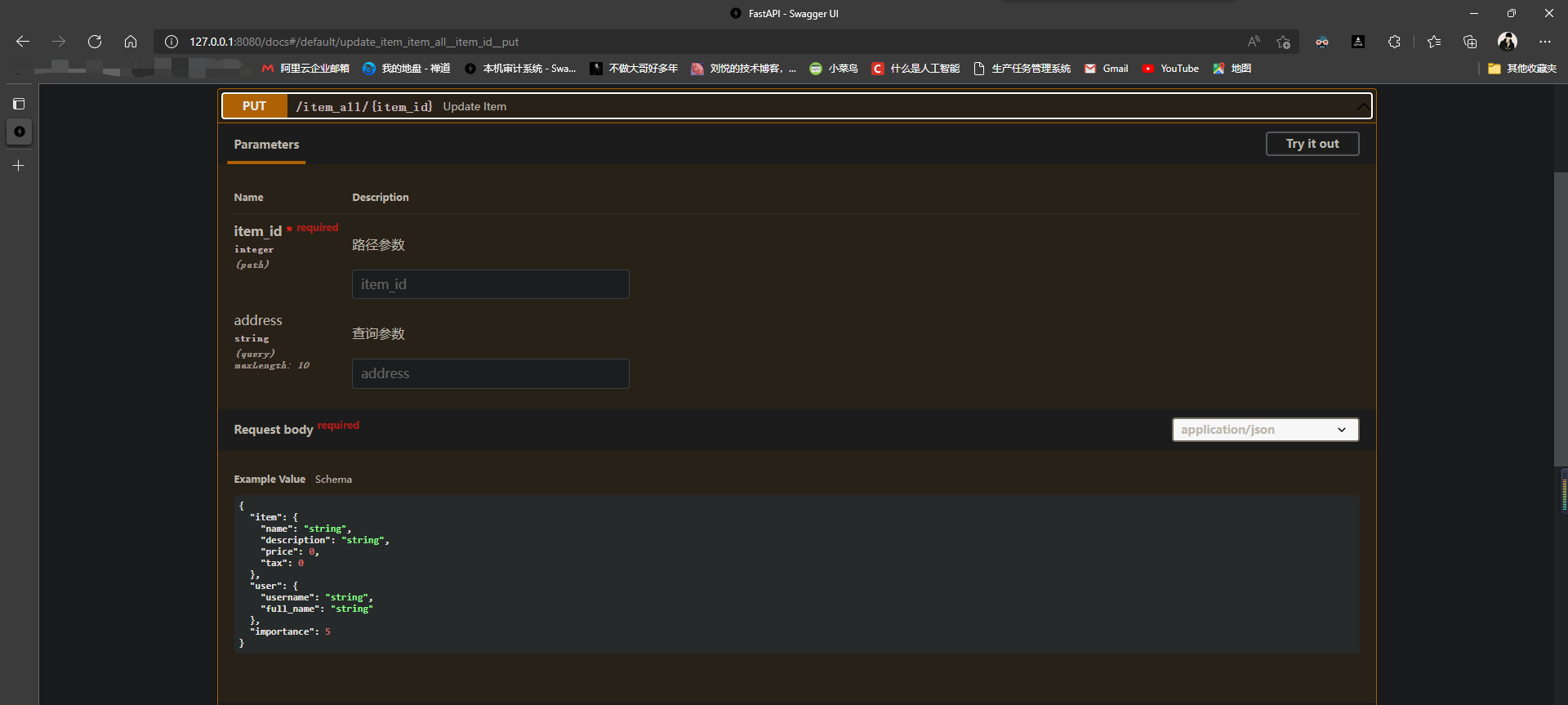The image size is (1568, 705).
Task: Select the Example Value tab
Action: (269, 480)
